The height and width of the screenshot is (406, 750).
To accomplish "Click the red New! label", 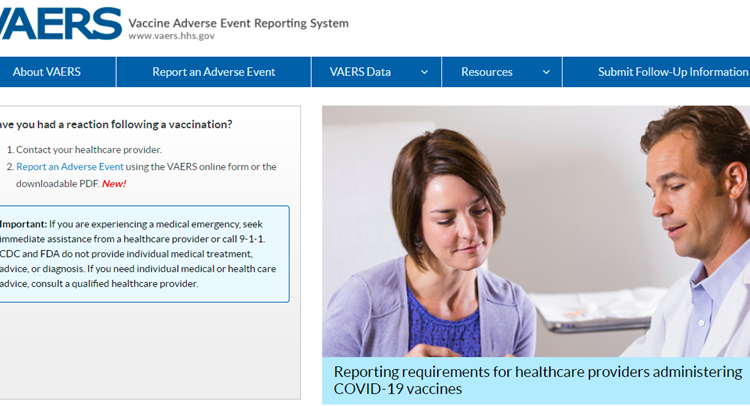I will [x=114, y=184].
